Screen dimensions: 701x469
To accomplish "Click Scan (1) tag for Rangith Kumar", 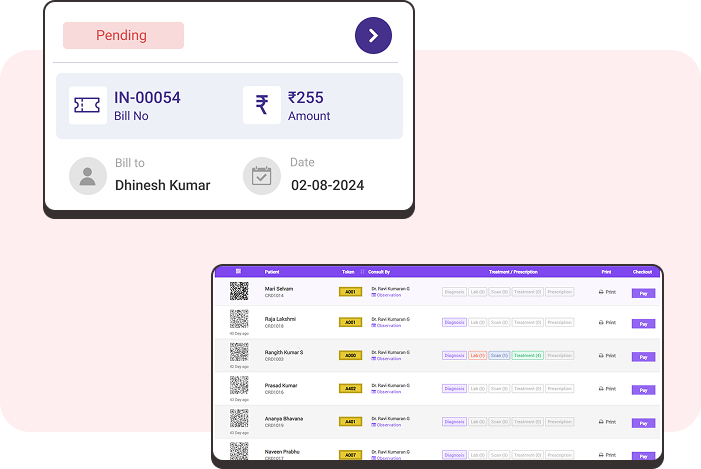I will [x=499, y=355].
